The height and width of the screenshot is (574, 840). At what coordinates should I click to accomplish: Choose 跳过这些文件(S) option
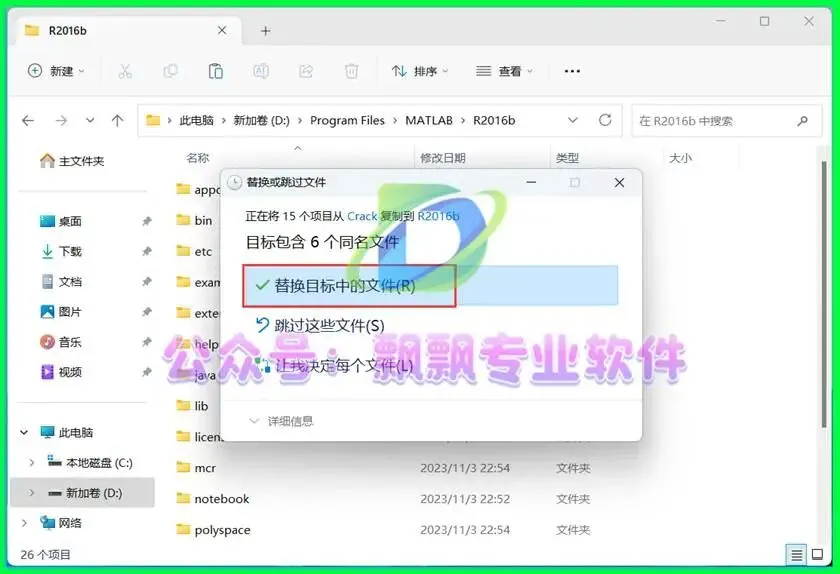(320, 325)
